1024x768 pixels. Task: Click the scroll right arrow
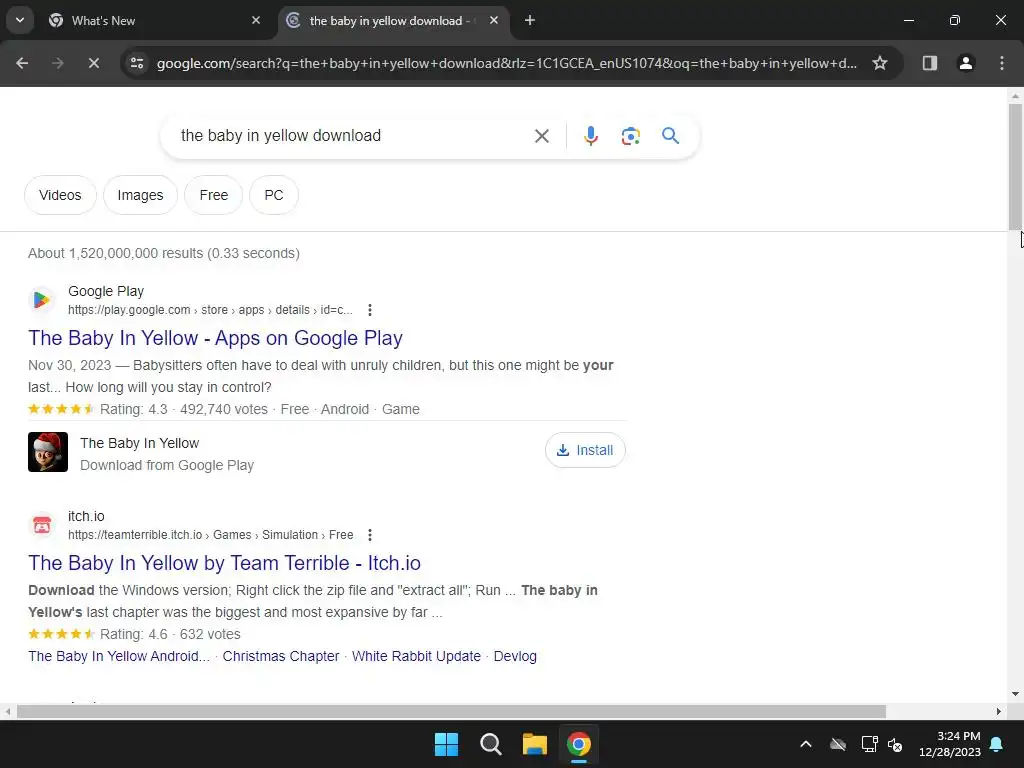coord(999,711)
